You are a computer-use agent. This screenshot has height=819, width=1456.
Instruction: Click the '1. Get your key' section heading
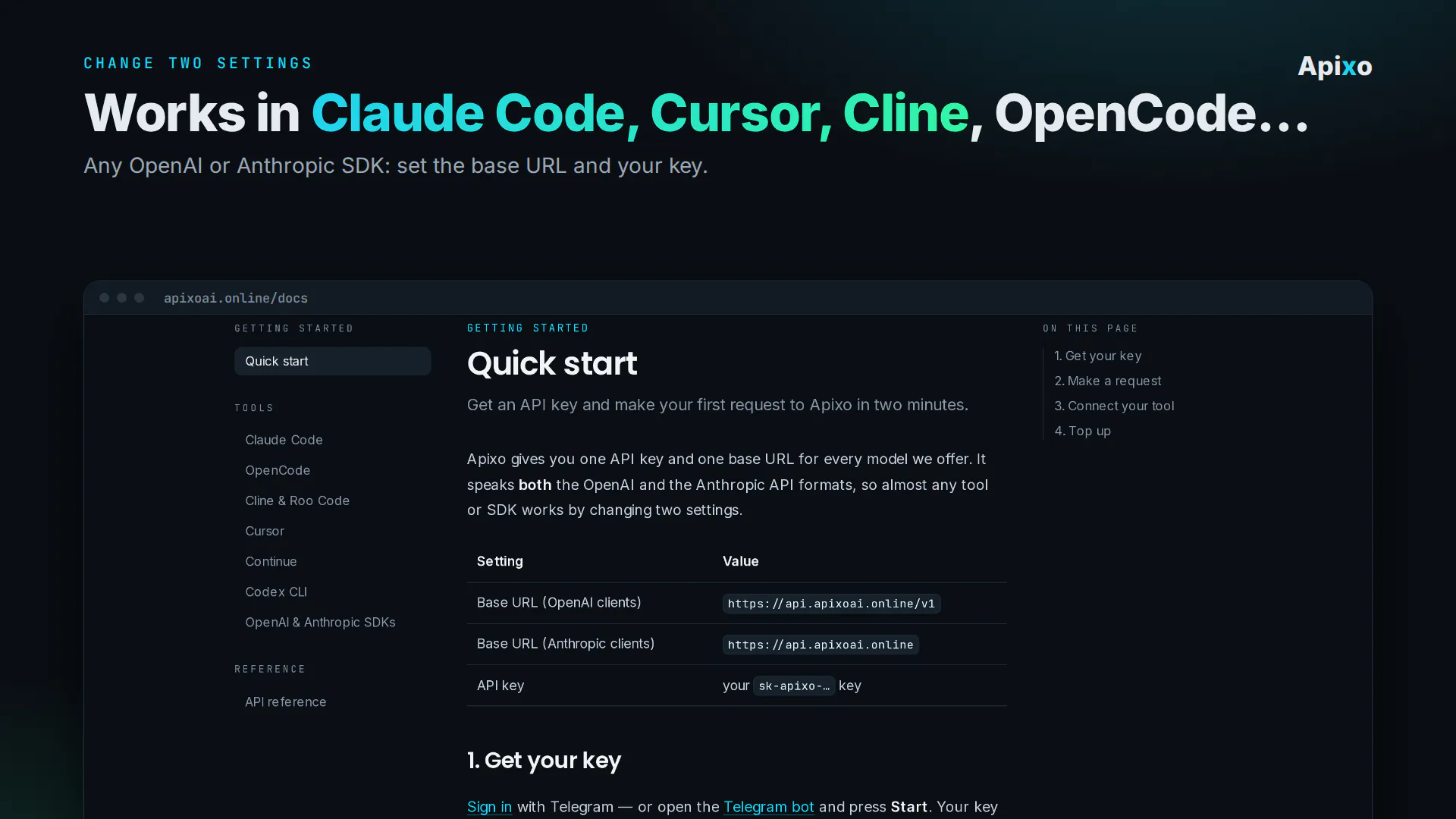[544, 760]
